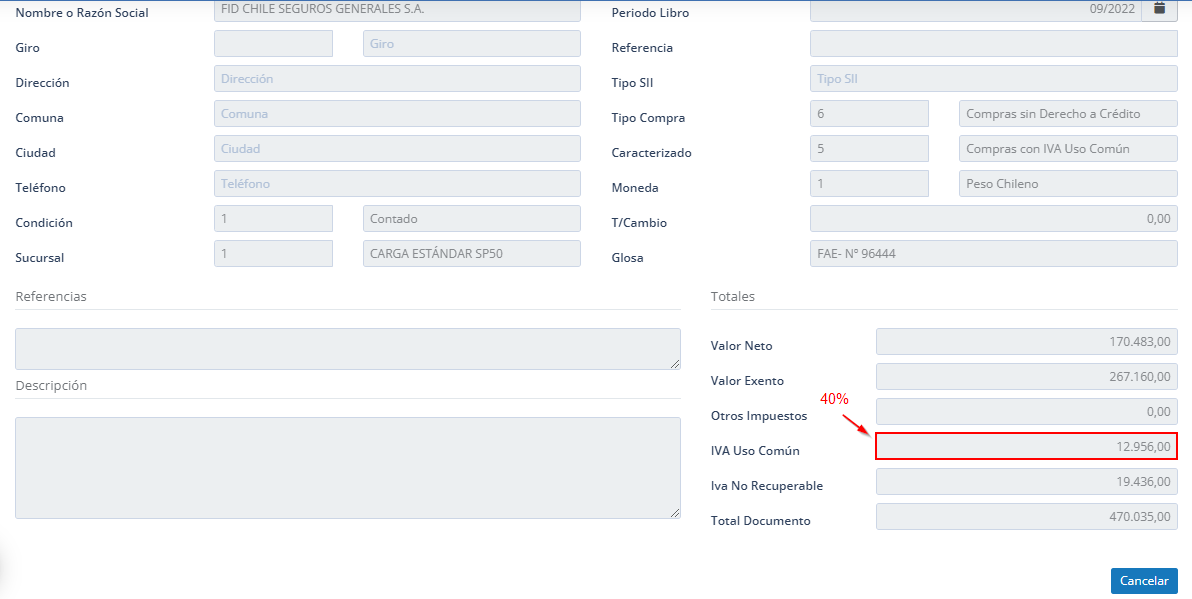Viewport: 1192px width, 599px height.
Task: Select the Compras sin Derecho a Crédito field
Action: 1067,114
